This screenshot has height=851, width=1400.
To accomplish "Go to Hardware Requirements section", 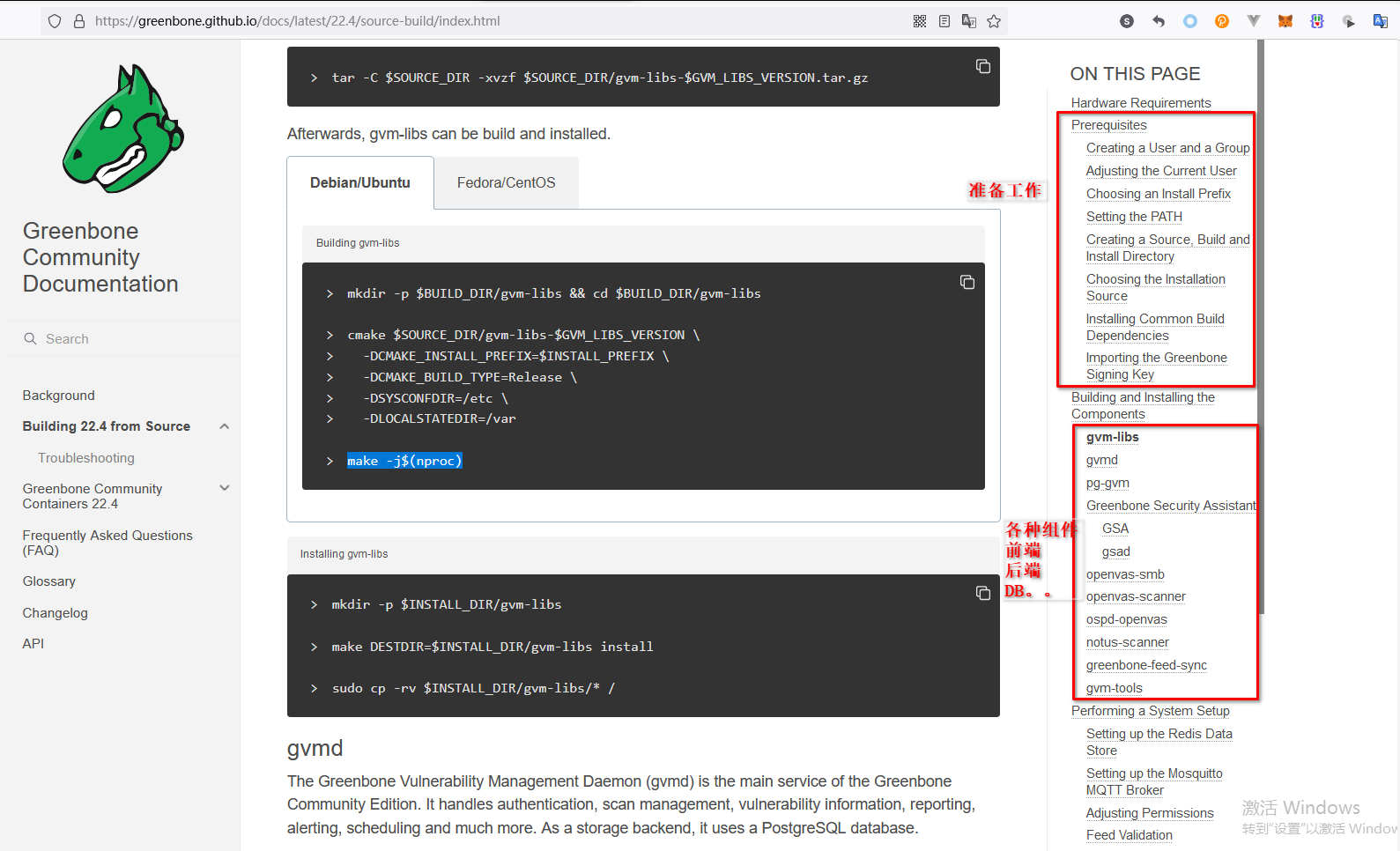I will click(1140, 103).
